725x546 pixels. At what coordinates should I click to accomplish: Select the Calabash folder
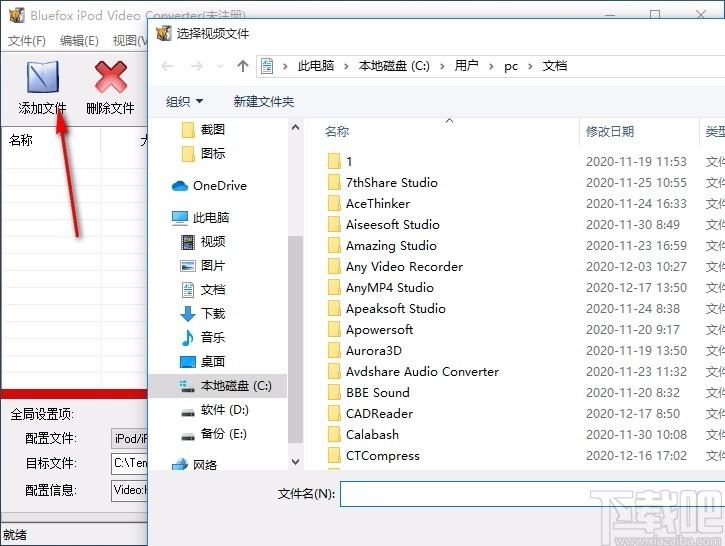(363, 435)
